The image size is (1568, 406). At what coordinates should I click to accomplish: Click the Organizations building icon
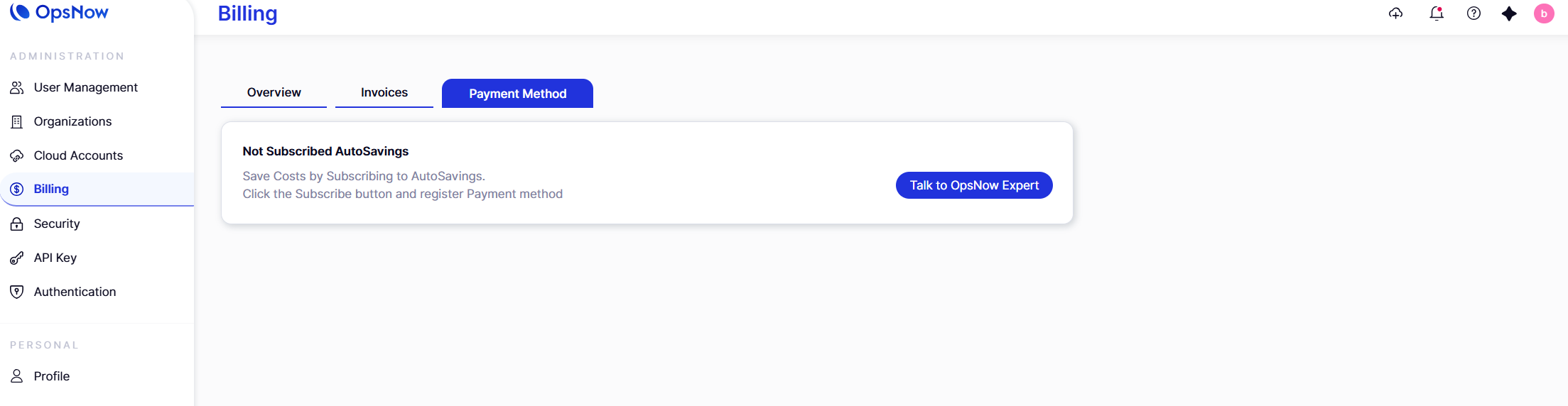pyautogui.click(x=17, y=121)
